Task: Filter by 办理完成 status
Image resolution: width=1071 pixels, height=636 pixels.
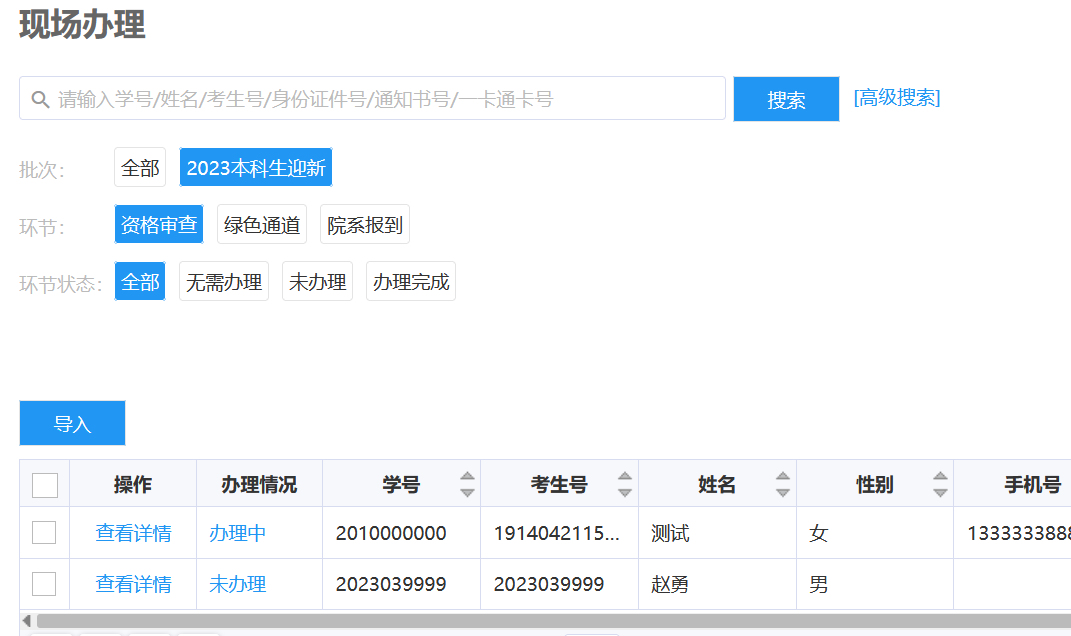Action: pyautogui.click(x=411, y=281)
